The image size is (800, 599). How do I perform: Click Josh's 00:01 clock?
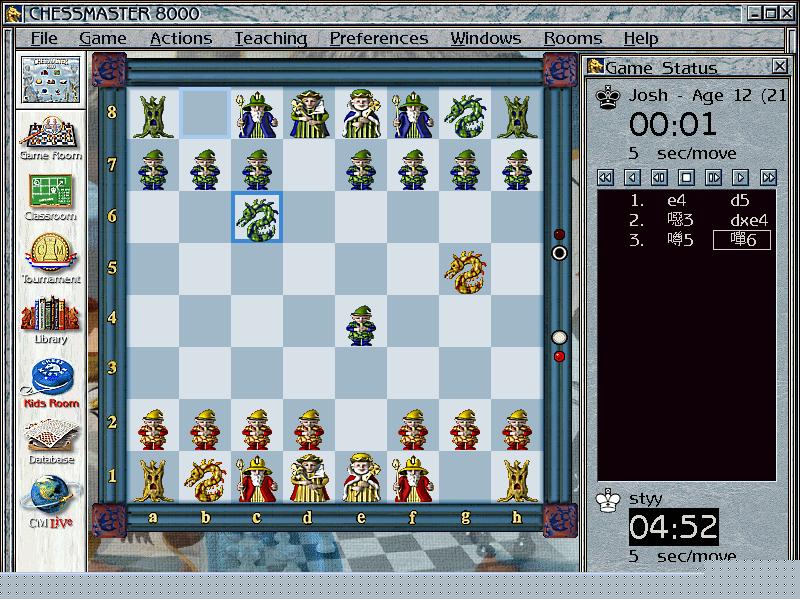tap(672, 124)
